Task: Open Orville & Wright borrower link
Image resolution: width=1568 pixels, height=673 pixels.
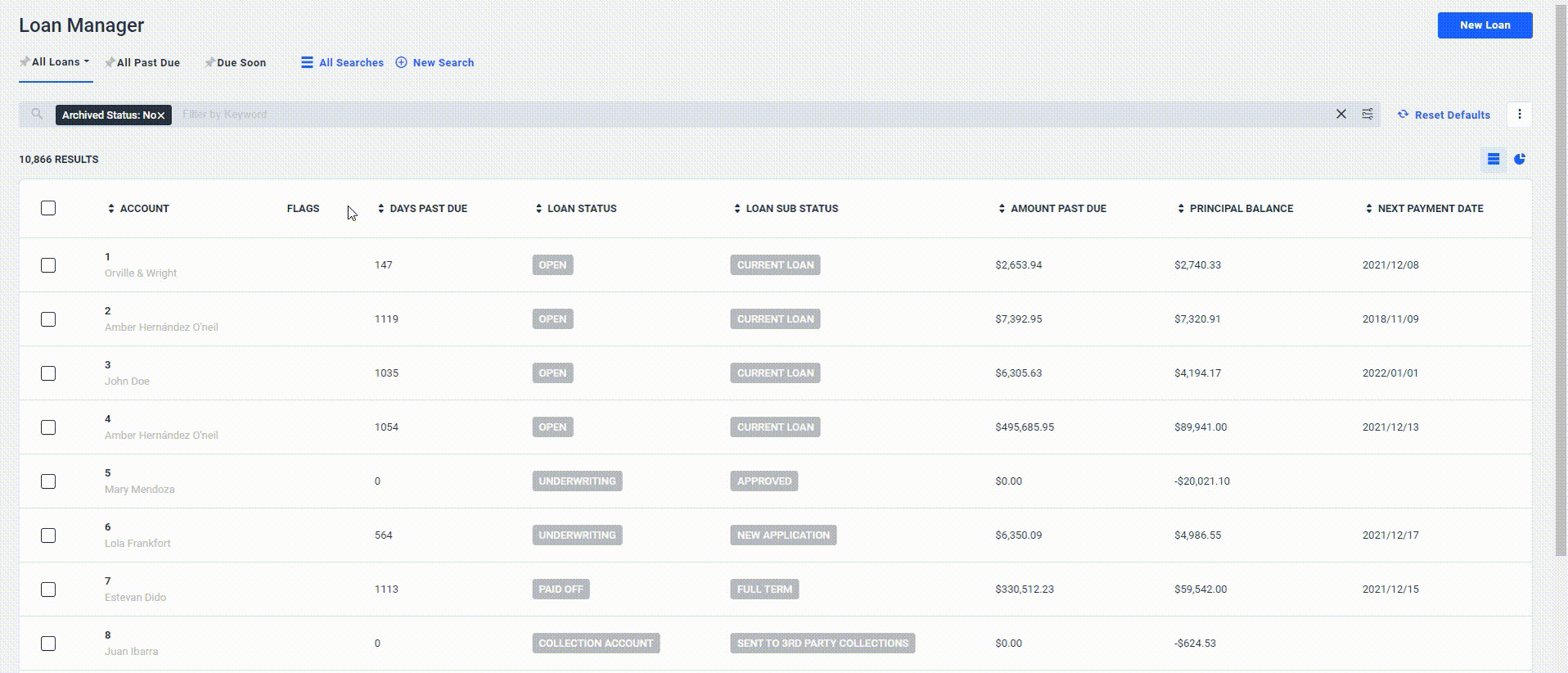Action: 141,273
